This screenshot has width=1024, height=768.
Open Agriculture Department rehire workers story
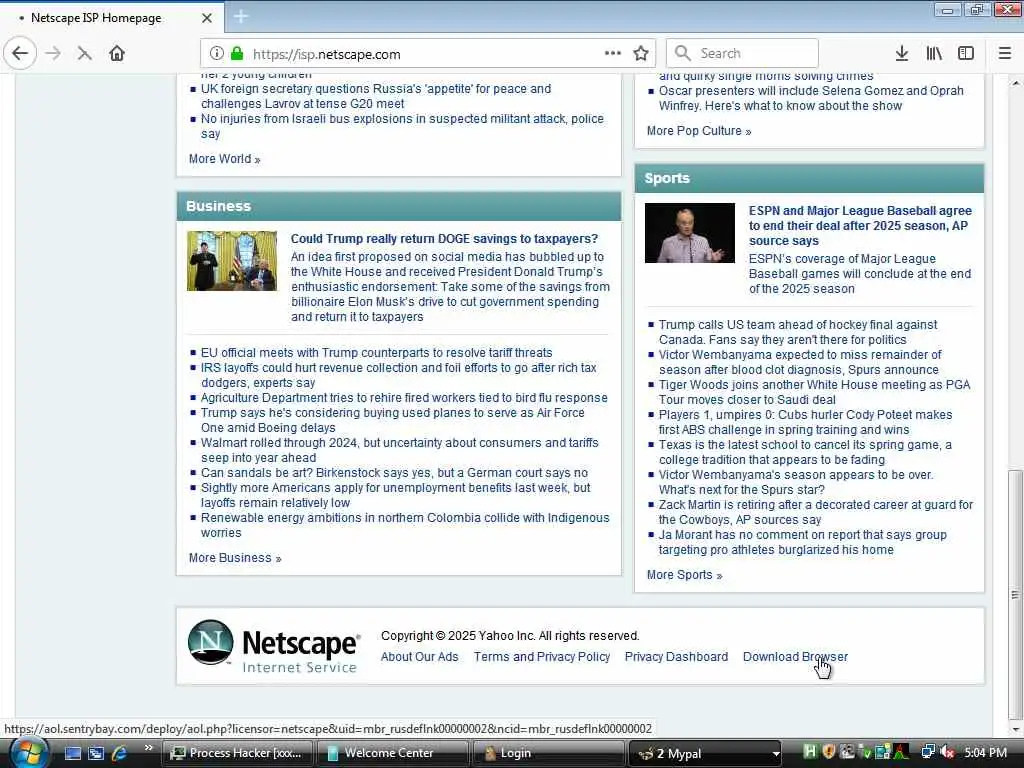click(404, 398)
